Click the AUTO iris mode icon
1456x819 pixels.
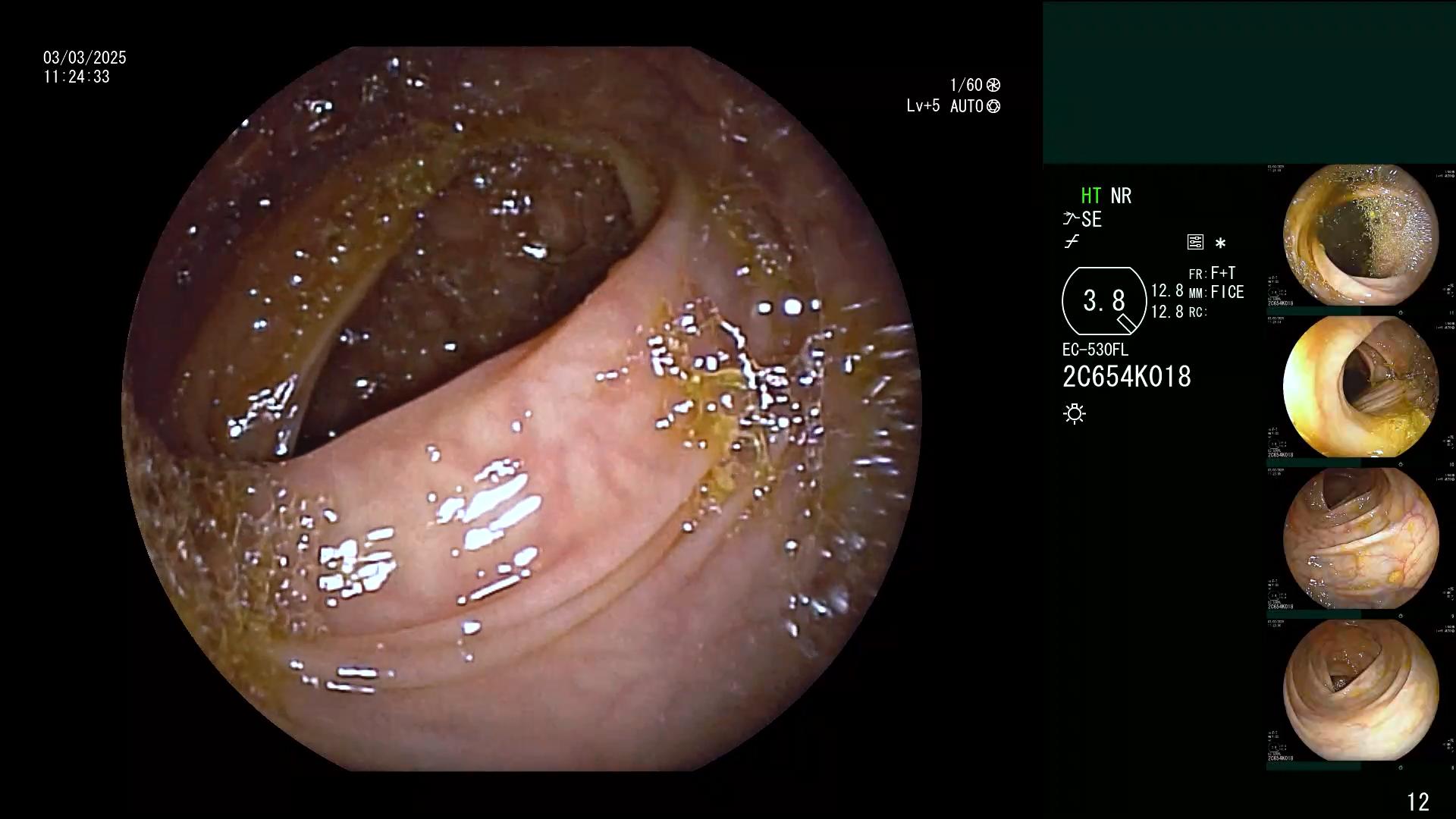[993, 106]
